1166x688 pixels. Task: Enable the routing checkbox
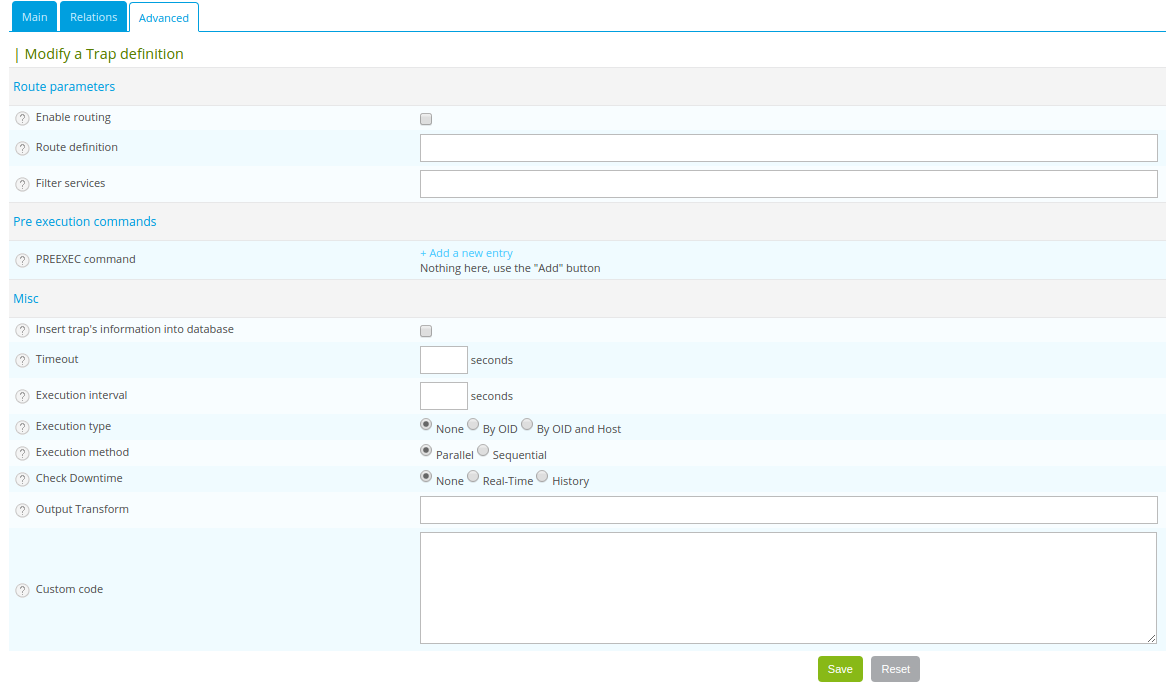(426, 119)
